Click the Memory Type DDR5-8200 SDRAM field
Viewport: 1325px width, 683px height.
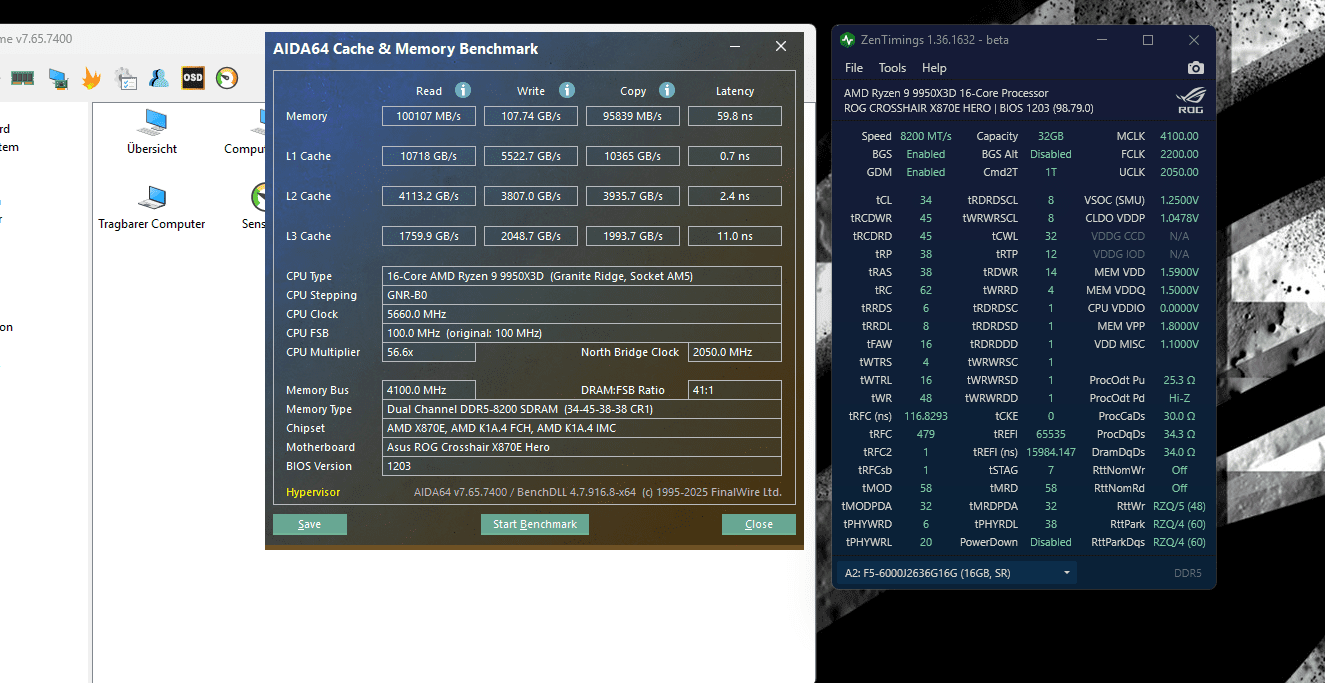pos(583,409)
